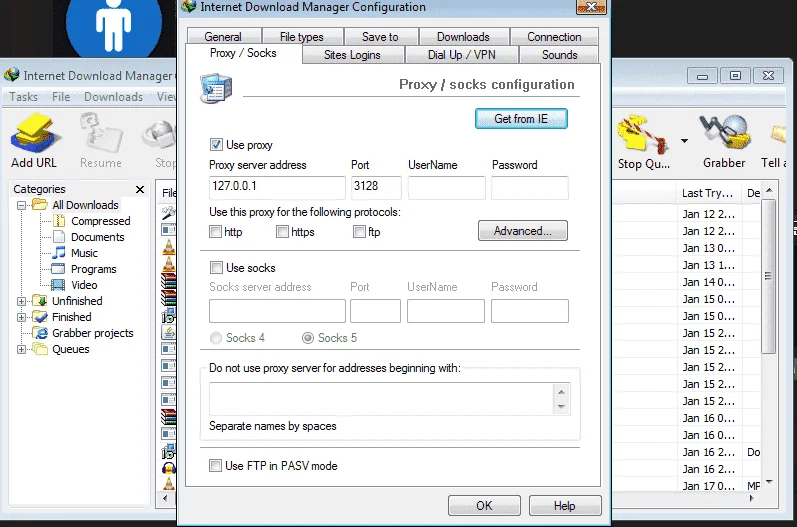Open the Stop Queue dropdown arrow

(x=684, y=141)
